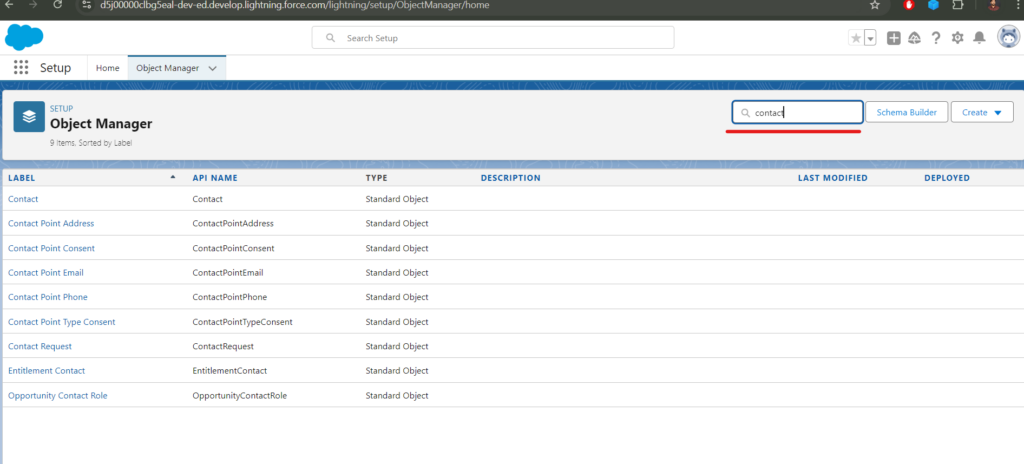Viewport: 1024px width, 464px height.
Task: View site information icon in address bar
Action: coord(88,5)
